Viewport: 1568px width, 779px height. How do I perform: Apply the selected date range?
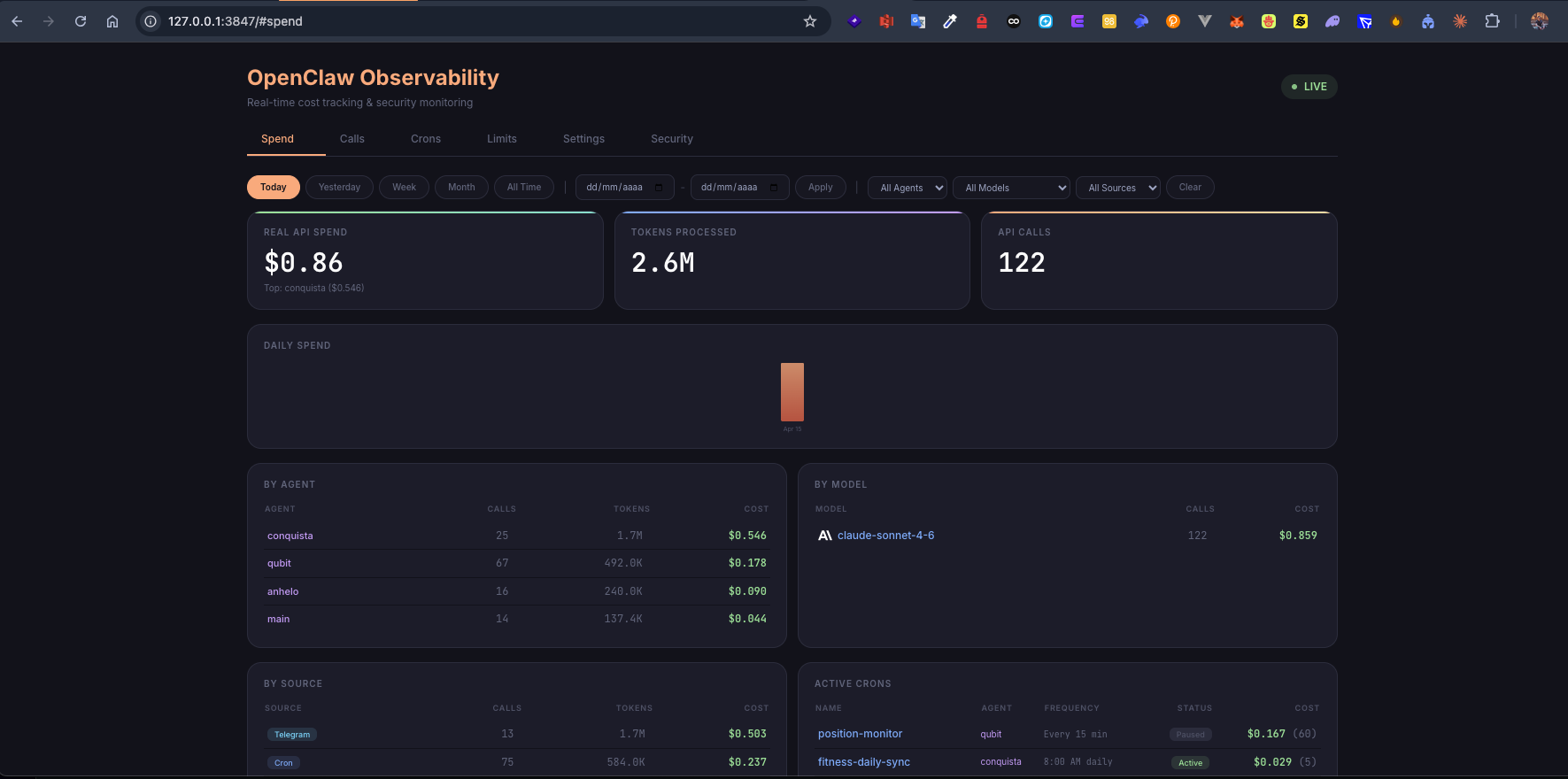point(821,187)
